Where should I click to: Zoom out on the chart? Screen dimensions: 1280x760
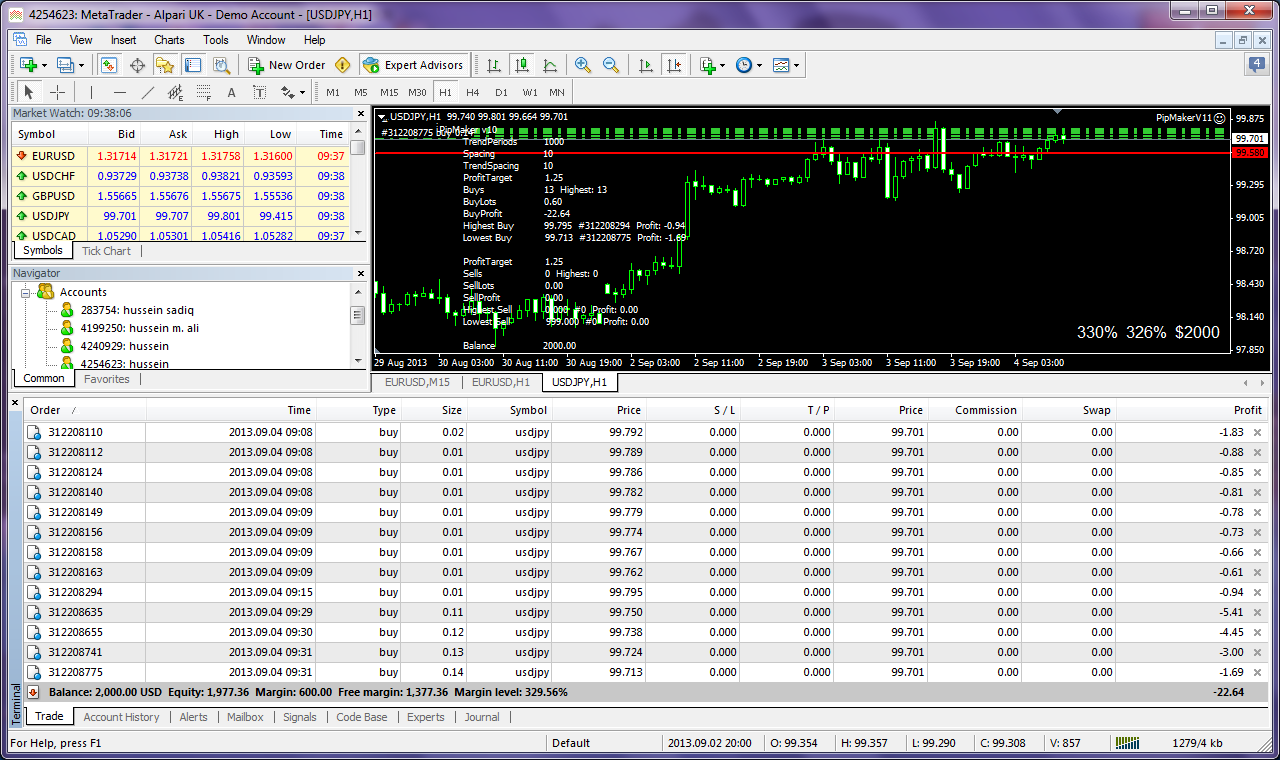(611, 65)
